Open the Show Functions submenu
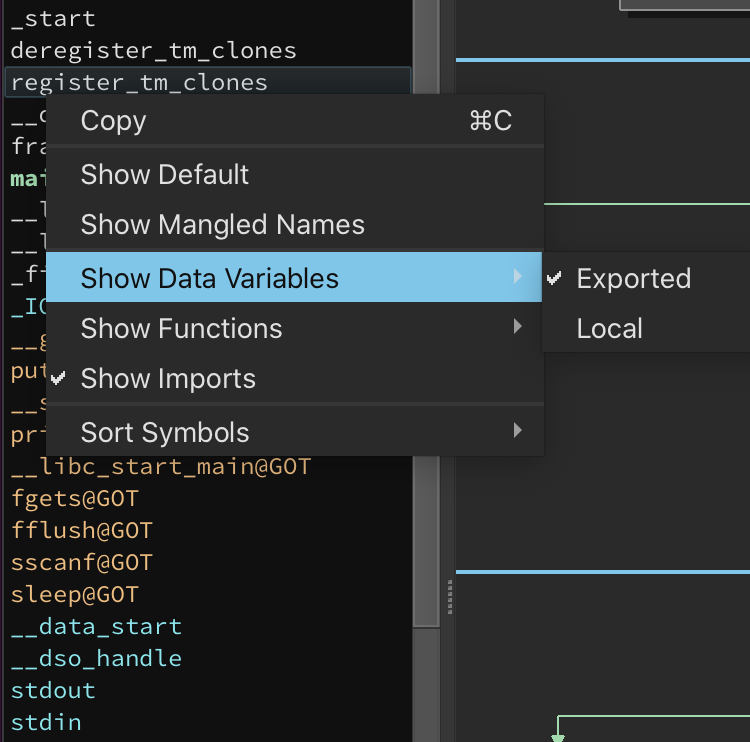 tap(295, 328)
